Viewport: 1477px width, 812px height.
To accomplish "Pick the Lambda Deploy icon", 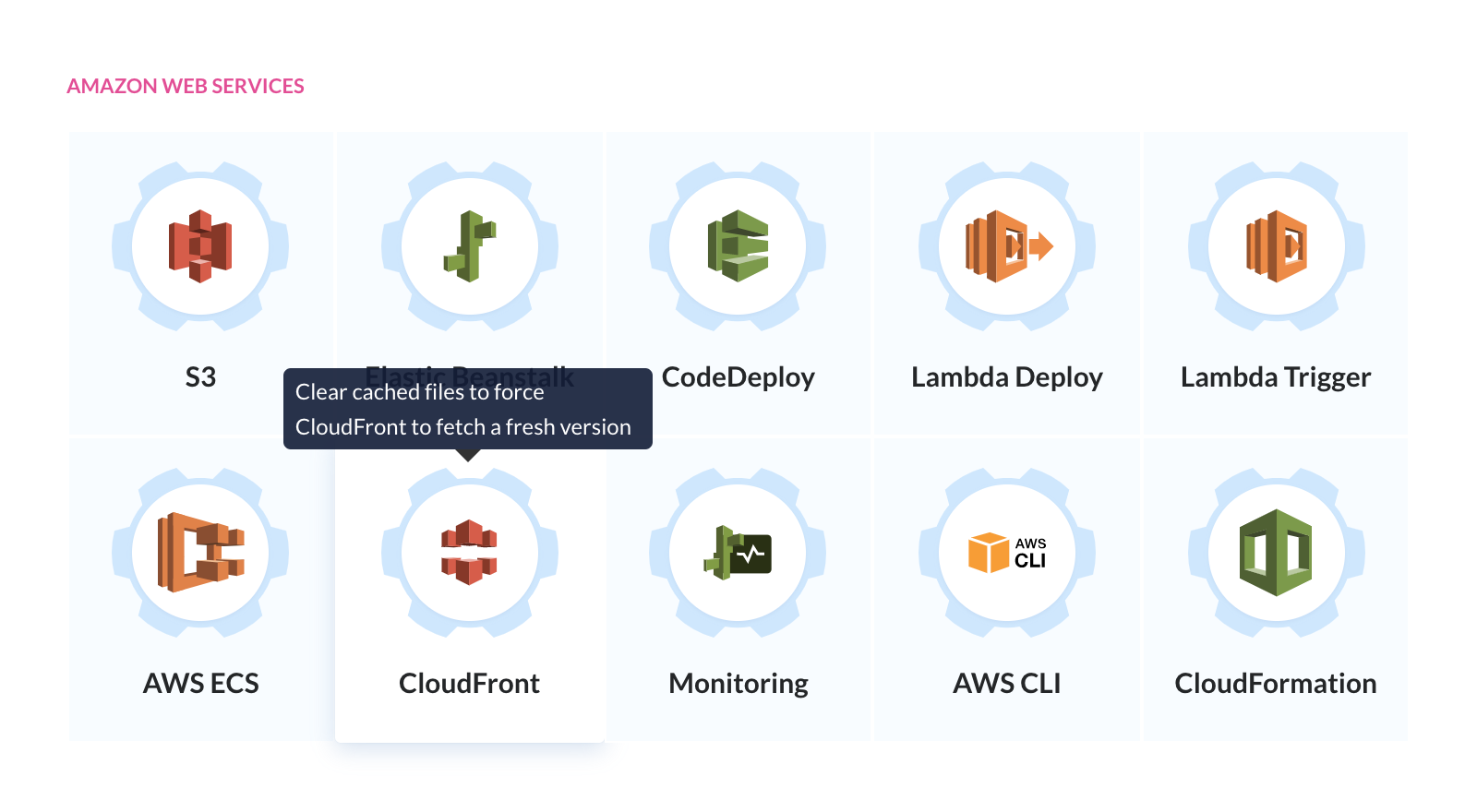I will pyautogui.click(x=1007, y=246).
